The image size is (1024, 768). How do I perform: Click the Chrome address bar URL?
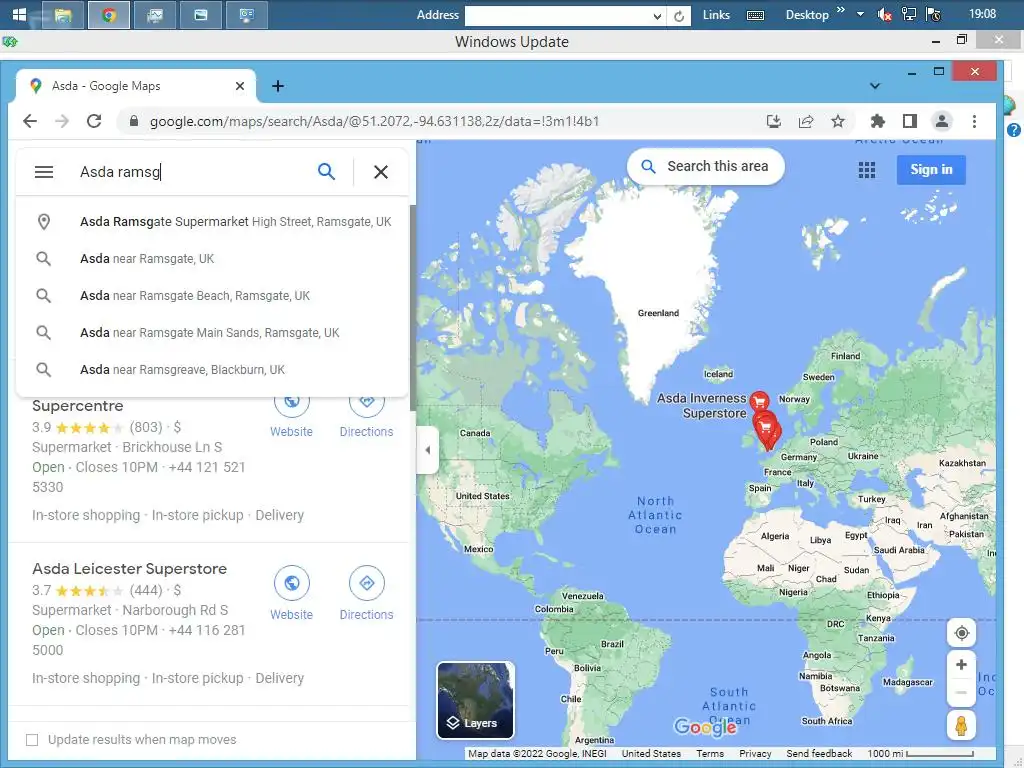[374, 121]
